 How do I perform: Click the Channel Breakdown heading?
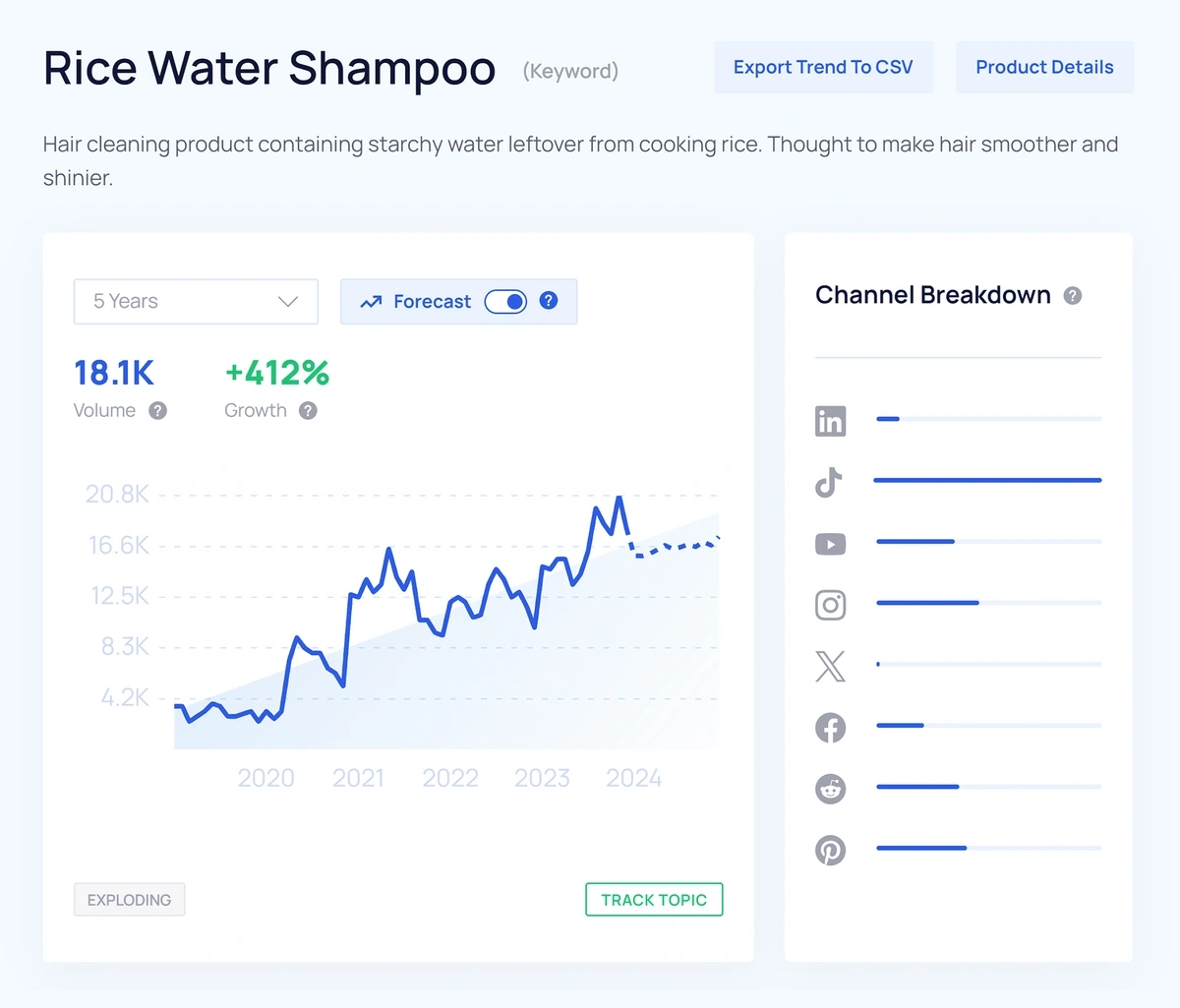point(933,295)
